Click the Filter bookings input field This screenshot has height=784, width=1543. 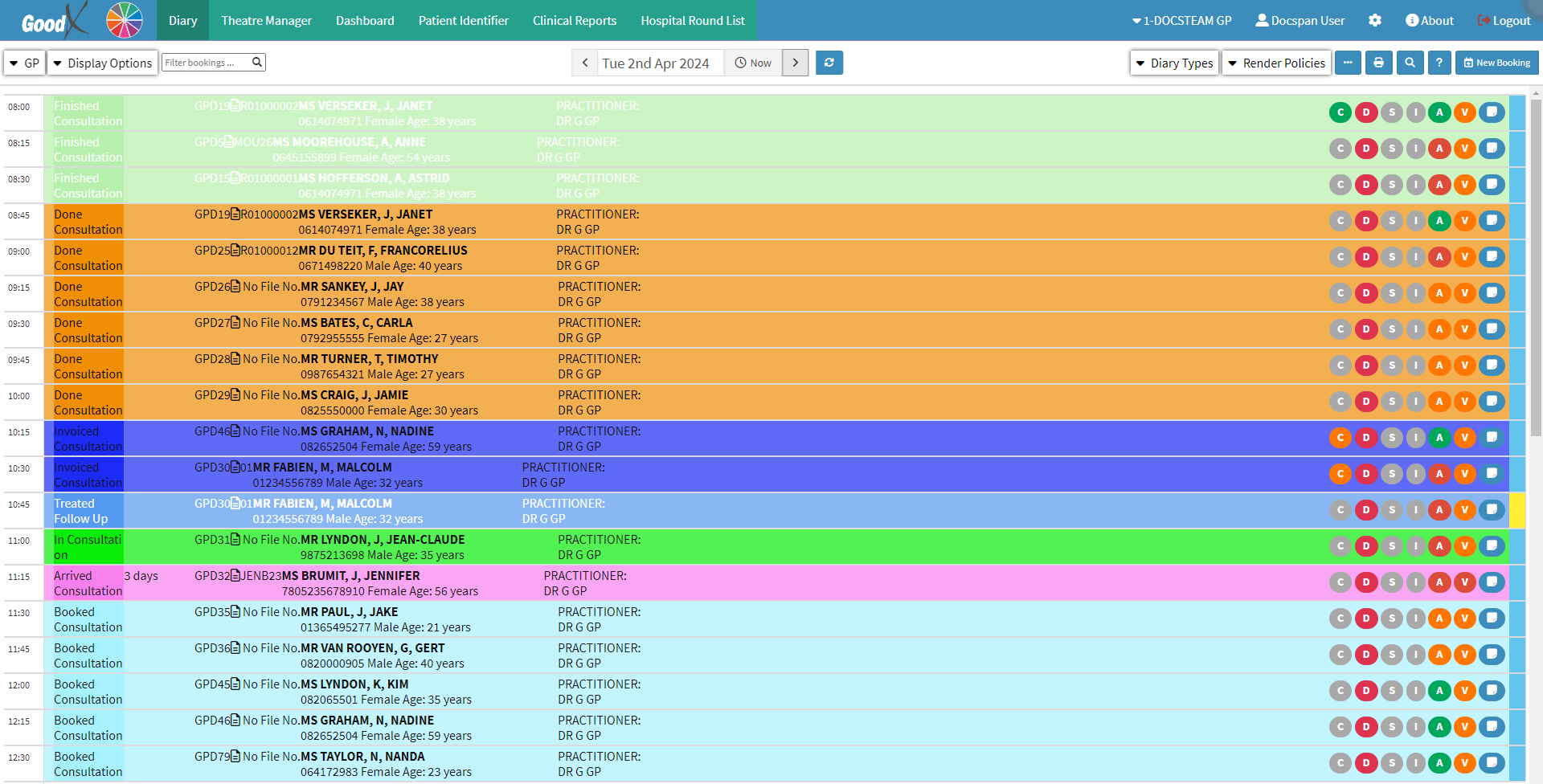[207, 63]
